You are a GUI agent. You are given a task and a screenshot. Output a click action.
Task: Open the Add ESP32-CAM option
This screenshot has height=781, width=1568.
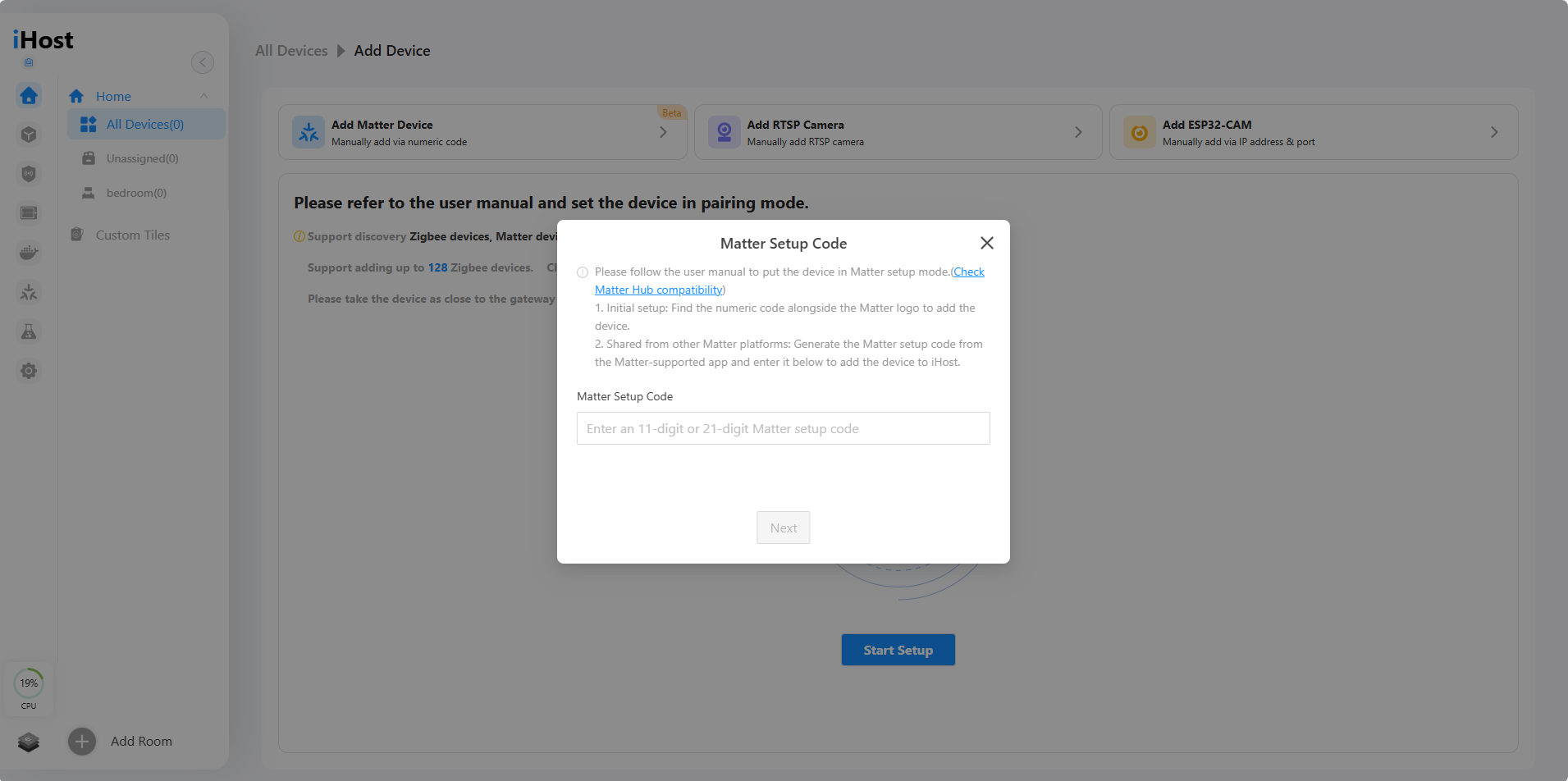pos(1312,131)
